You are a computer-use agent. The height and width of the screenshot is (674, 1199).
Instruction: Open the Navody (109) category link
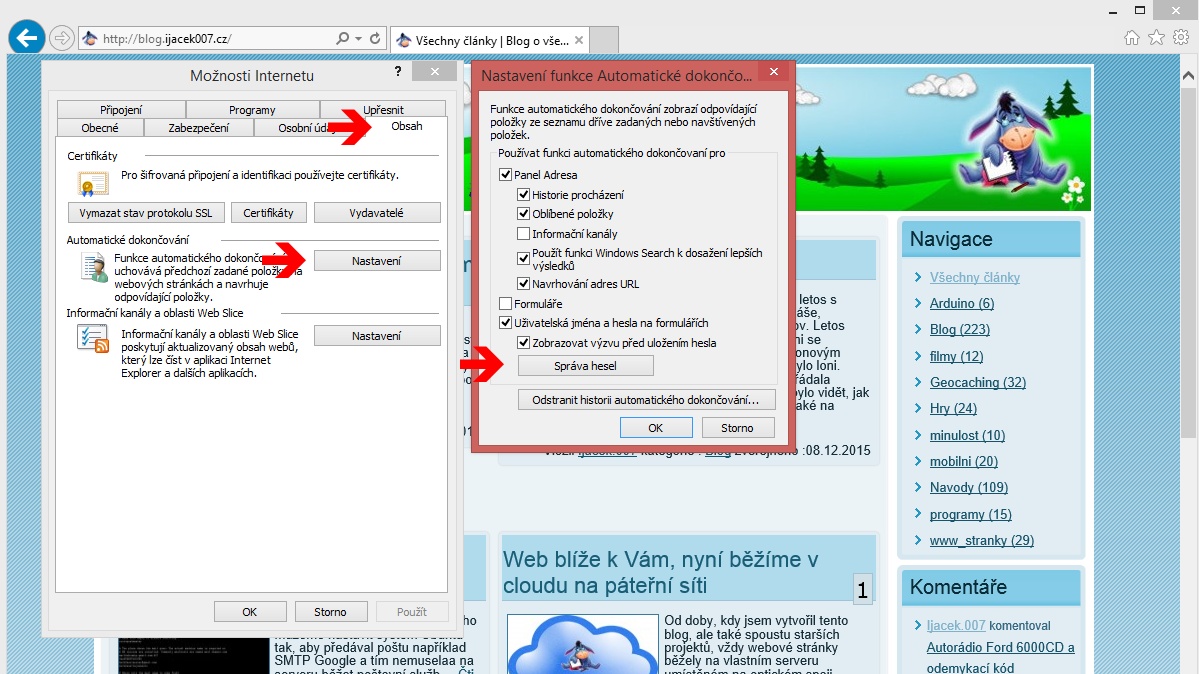(969, 487)
